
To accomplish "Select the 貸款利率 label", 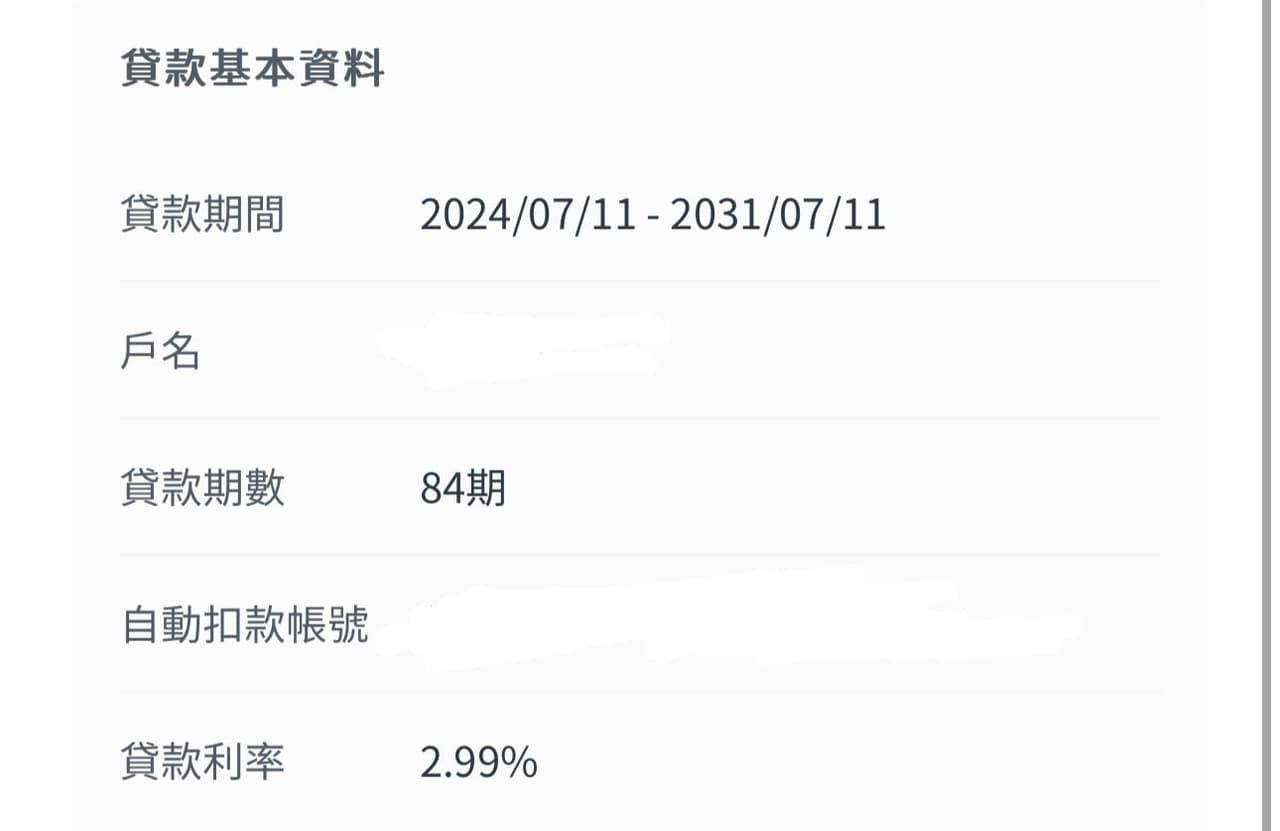I will [203, 762].
